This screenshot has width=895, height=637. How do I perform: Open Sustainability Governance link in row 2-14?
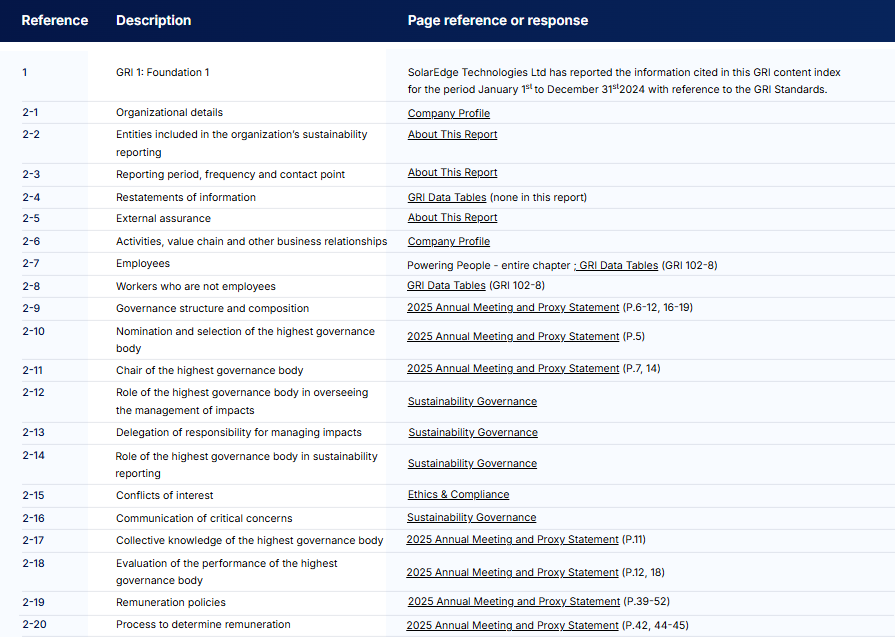coord(472,463)
